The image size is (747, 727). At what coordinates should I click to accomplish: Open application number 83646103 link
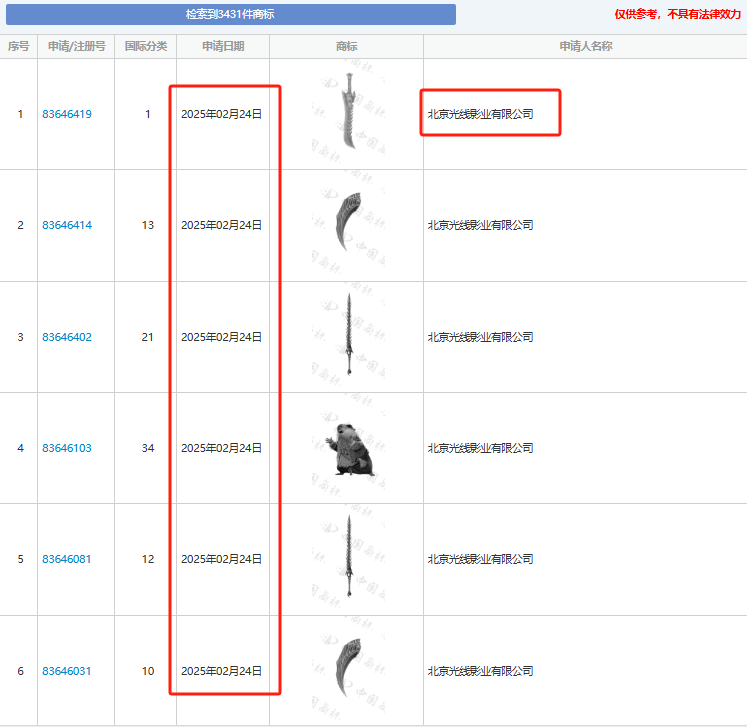(67, 448)
